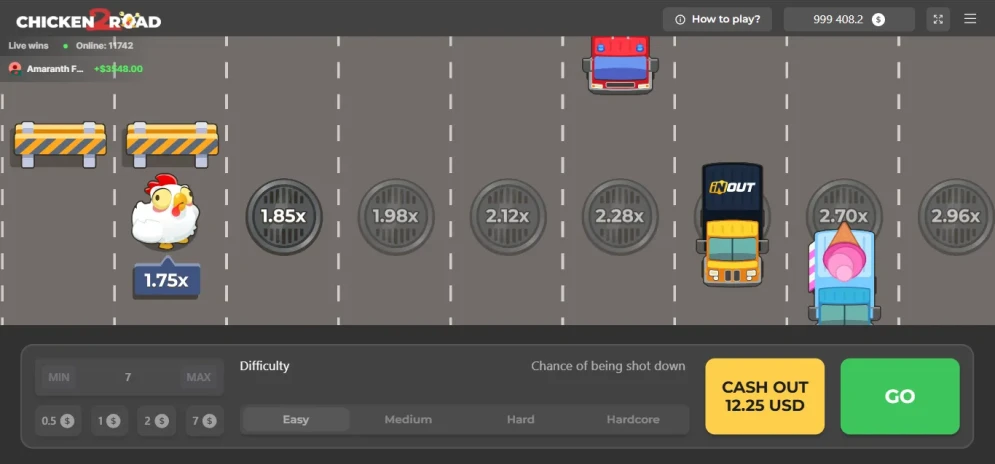Click the 2.96x manhole cover

pos(956,216)
